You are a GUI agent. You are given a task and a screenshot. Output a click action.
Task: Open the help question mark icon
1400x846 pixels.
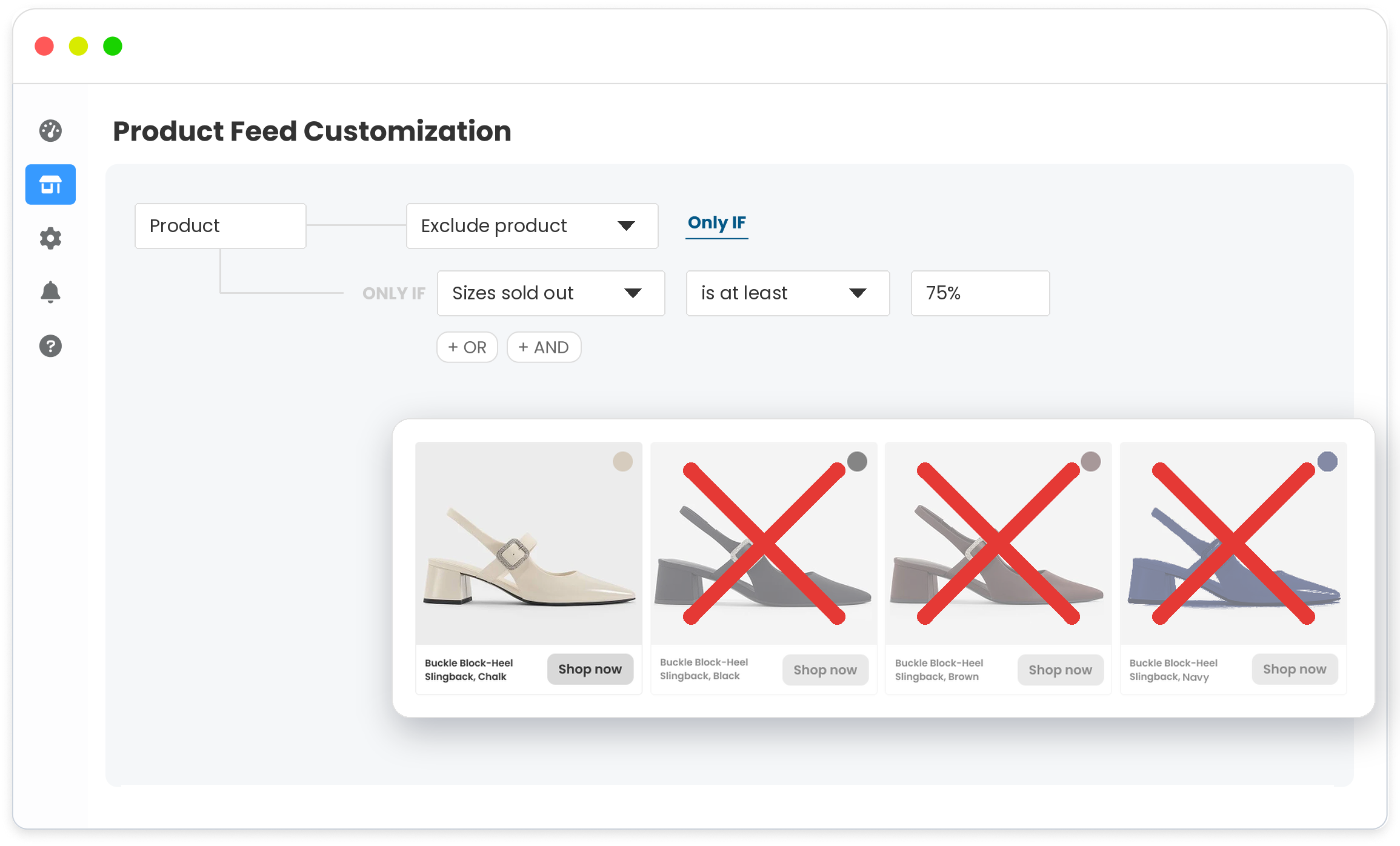point(50,346)
